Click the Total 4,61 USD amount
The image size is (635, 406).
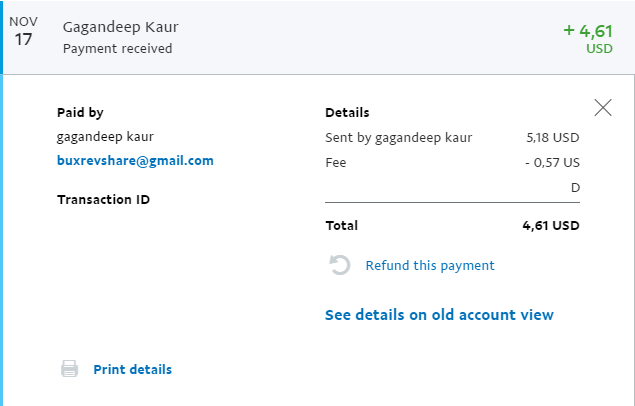(551, 225)
